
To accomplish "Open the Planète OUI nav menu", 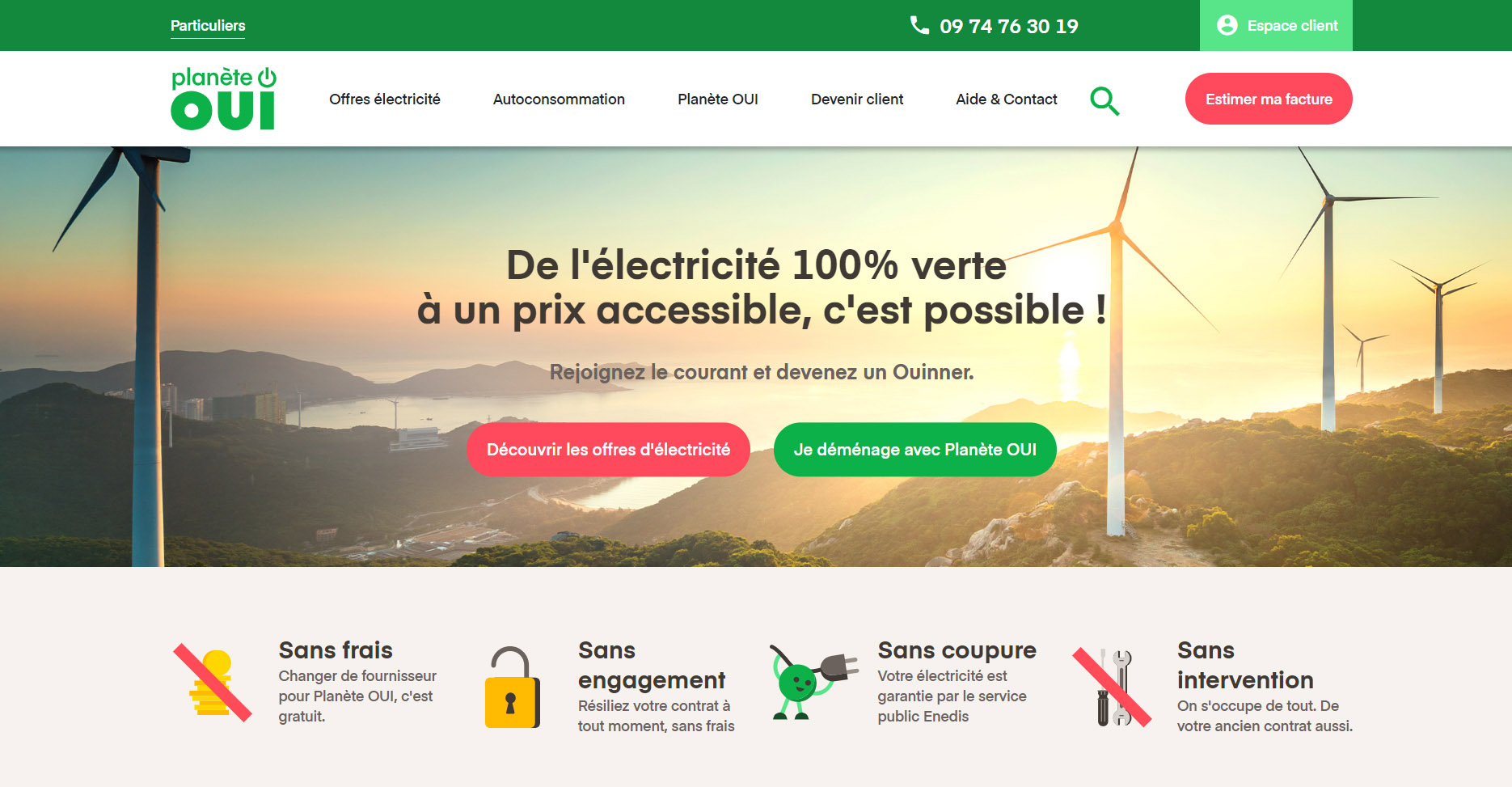I will [x=718, y=99].
